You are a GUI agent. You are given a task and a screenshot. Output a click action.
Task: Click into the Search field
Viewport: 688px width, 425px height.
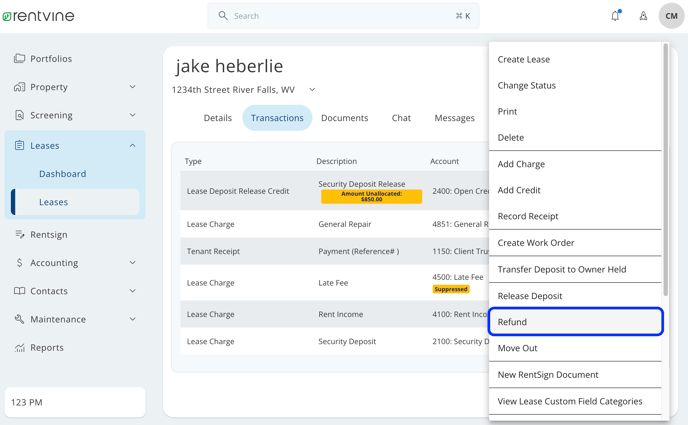point(343,16)
